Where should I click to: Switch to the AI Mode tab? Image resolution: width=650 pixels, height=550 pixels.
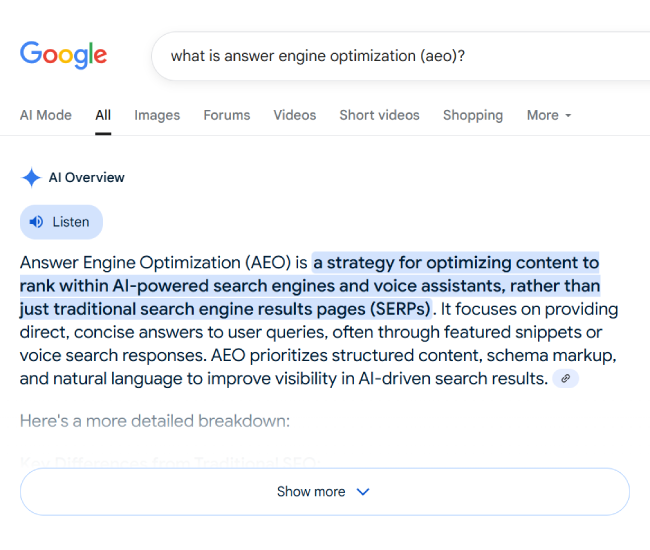point(46,115)
